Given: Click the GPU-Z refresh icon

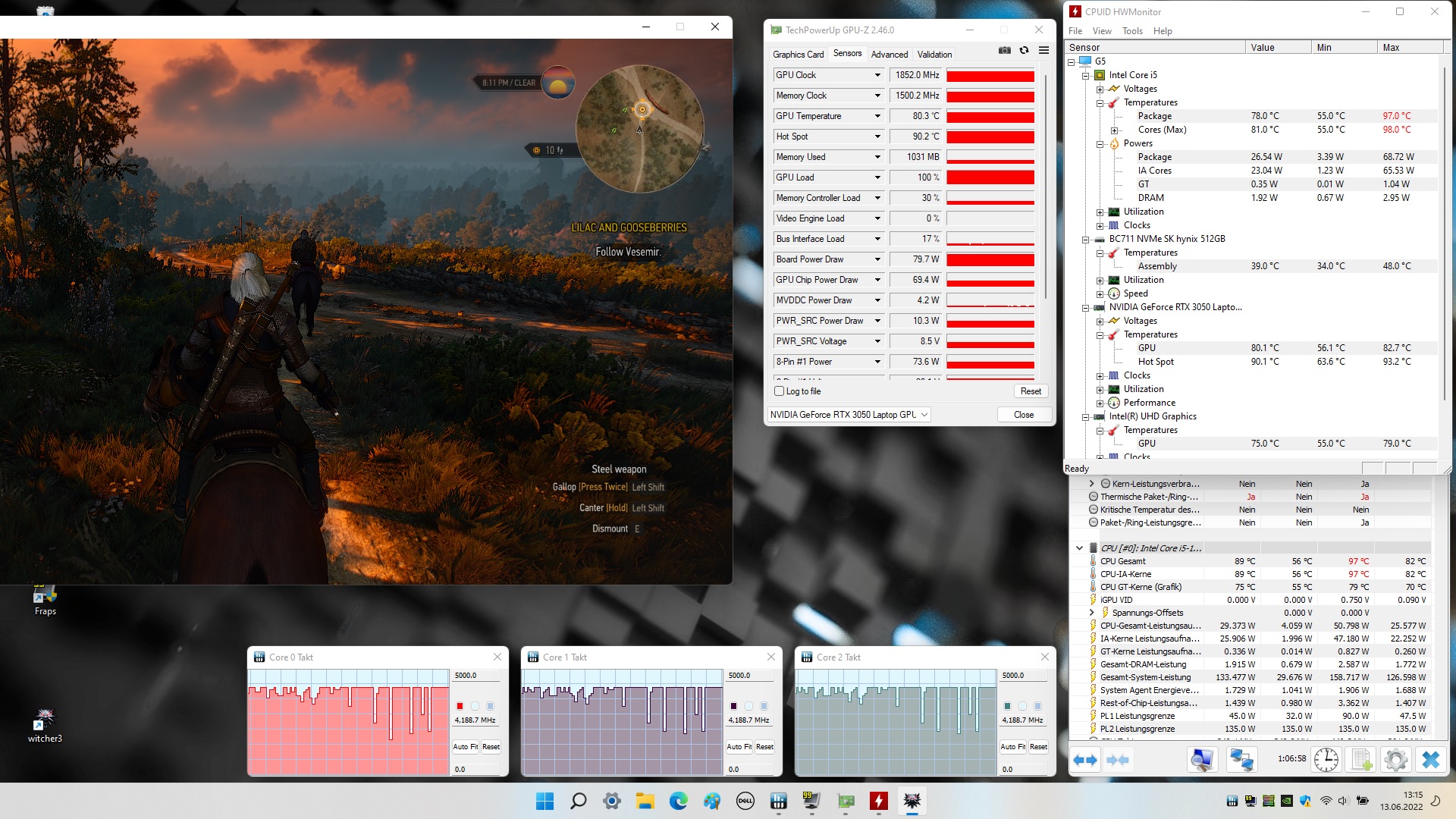Looking at the screenshot, I should pos(1024,50).
